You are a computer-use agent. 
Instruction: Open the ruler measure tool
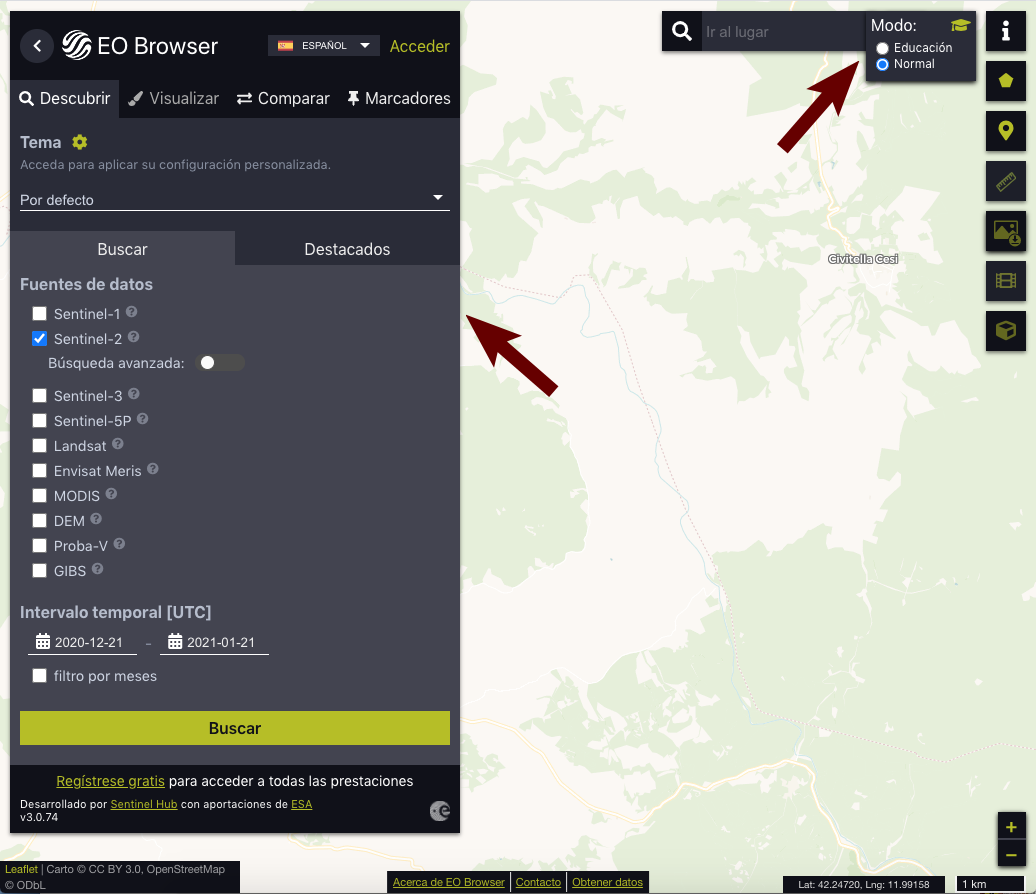(1005, 181)
